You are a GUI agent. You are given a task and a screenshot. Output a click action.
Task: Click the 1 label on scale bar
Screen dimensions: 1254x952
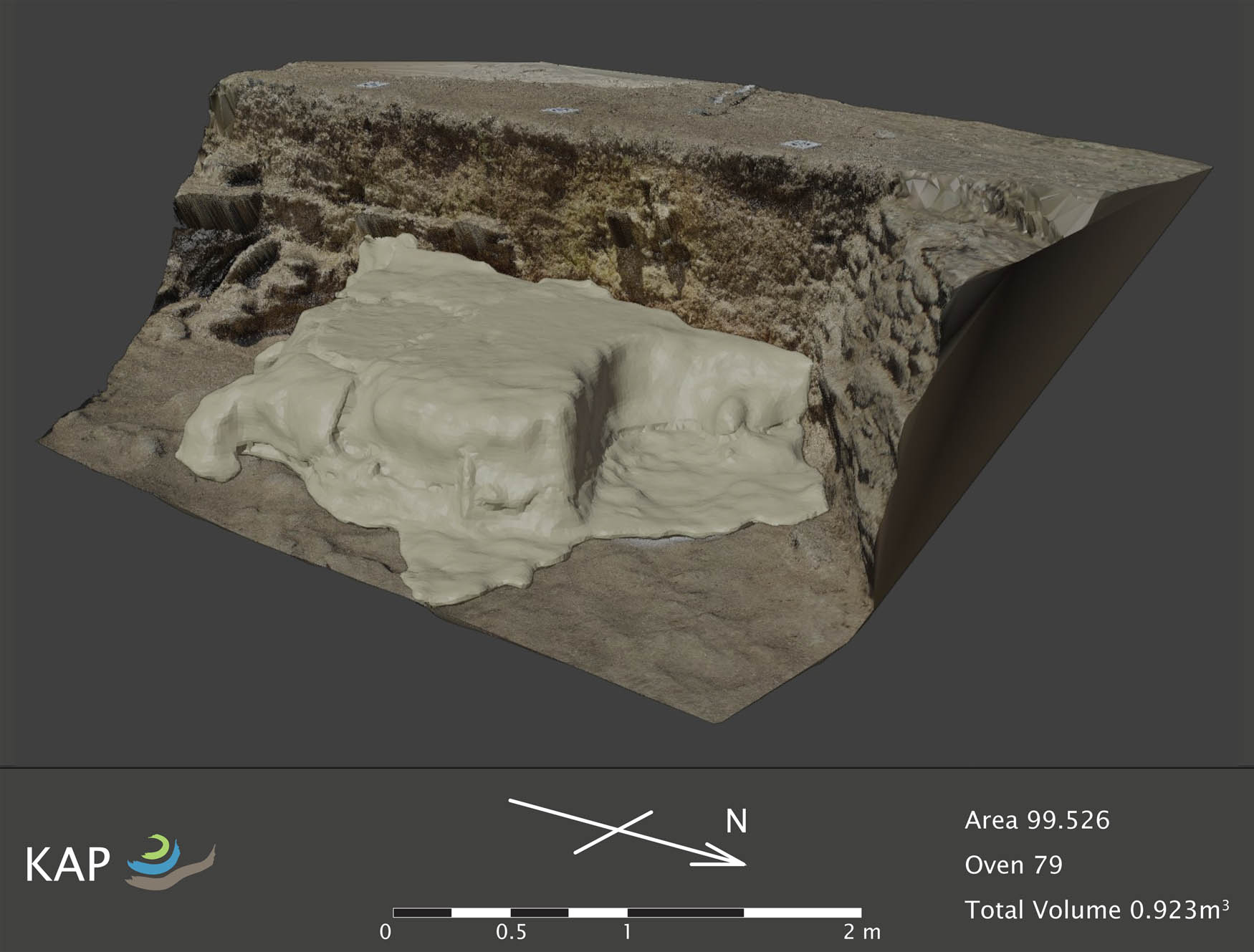[627, 932]
